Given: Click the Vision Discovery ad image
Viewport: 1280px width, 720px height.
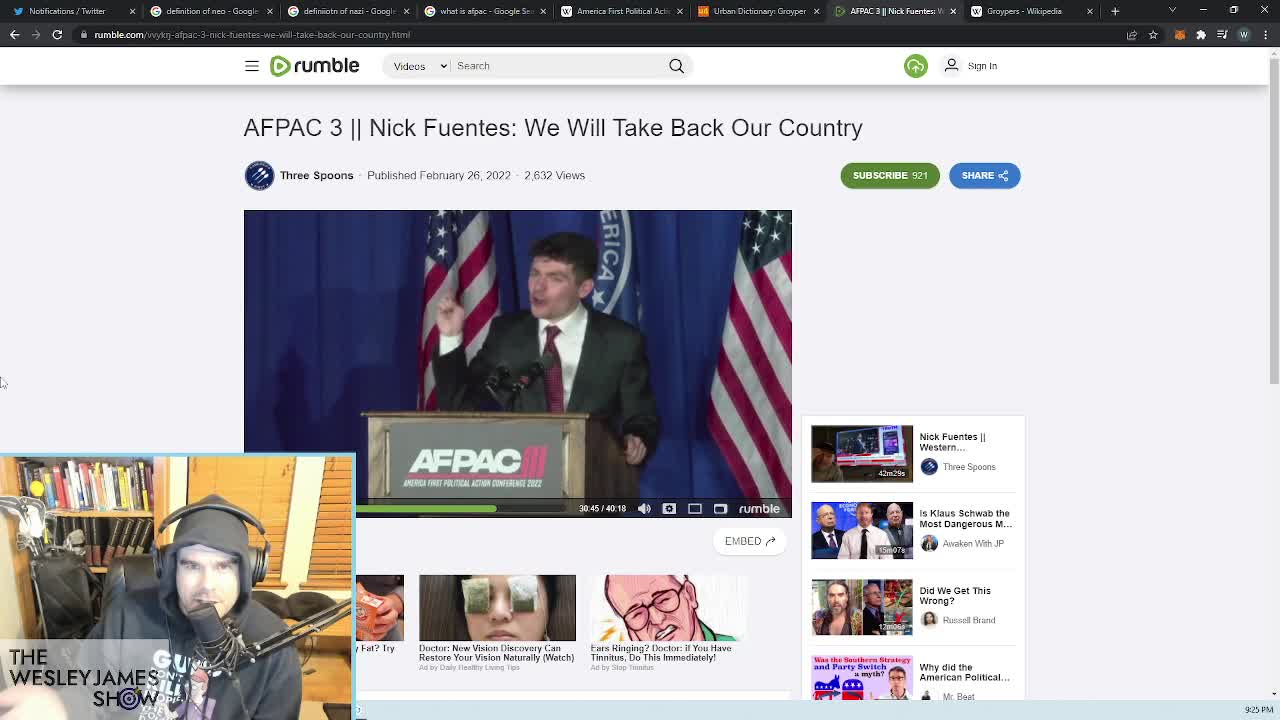Looking at the screenshot, I should pyautogui.click(x=497, y=608).
